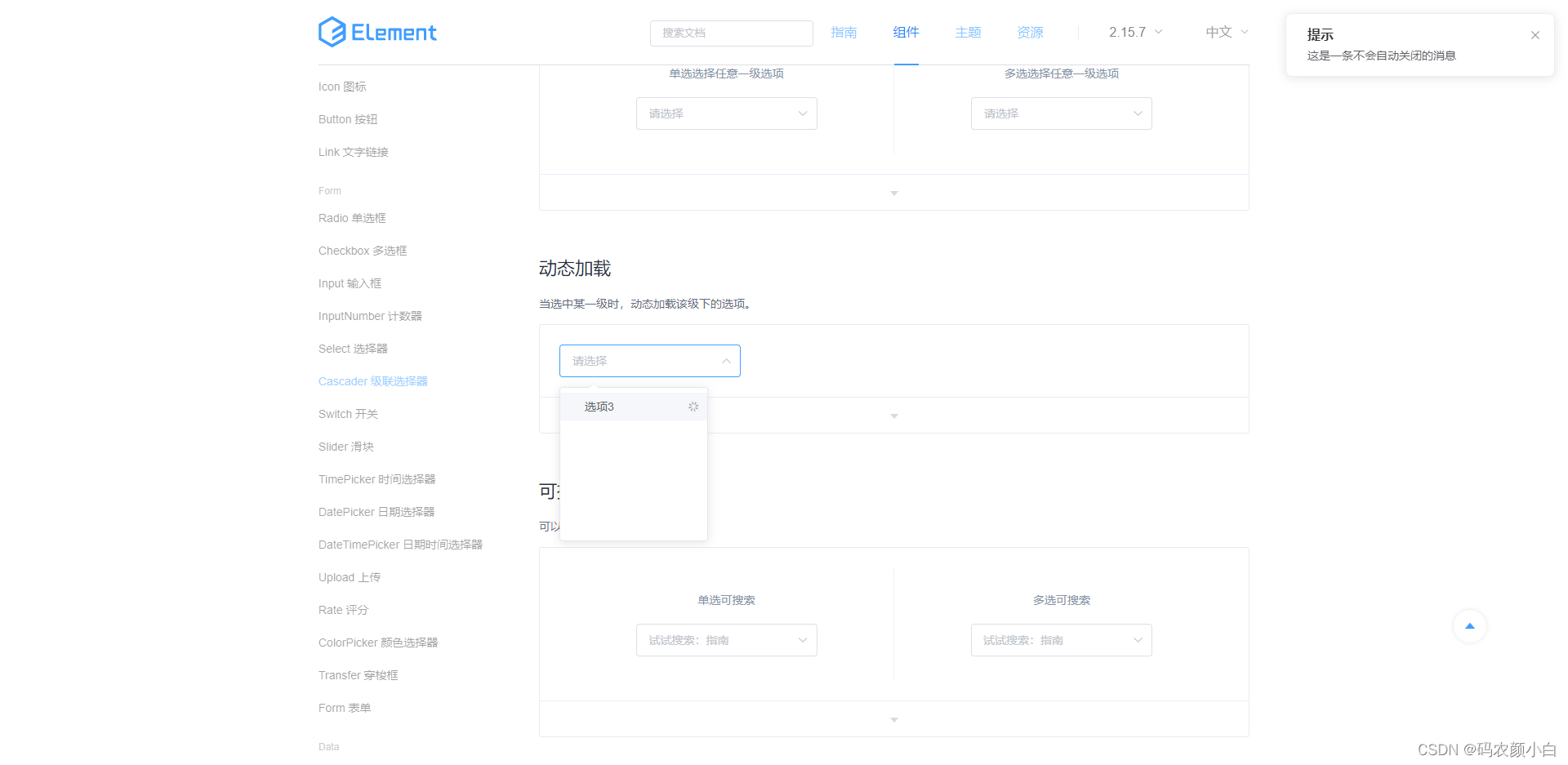Open the ColorPicker 颜色选择器 page
The height and width of the screenshot is (765, 1568).
(378, 643)
